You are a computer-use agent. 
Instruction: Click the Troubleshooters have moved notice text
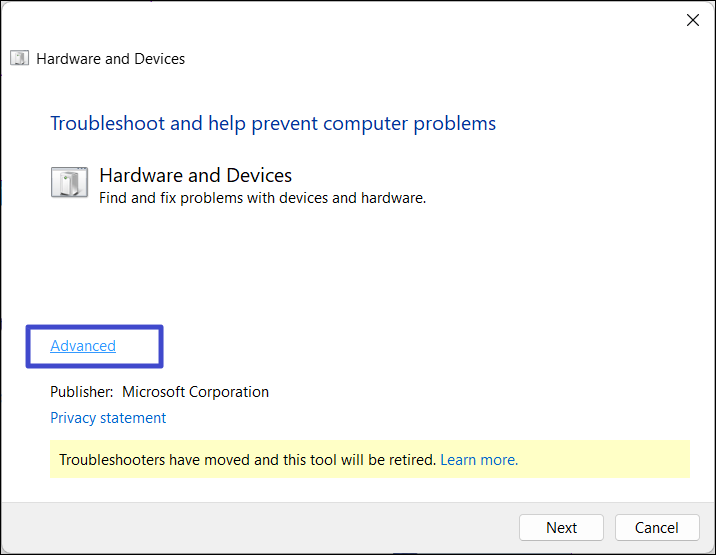(247, 460)
